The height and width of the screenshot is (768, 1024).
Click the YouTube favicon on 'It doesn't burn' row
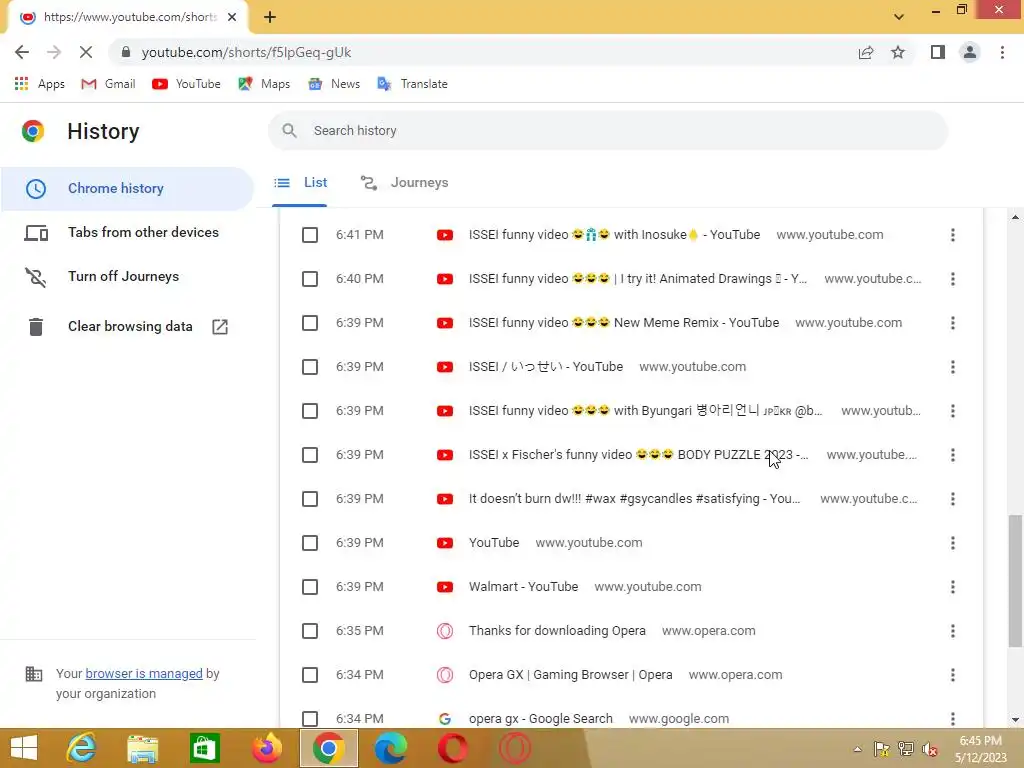445,499
